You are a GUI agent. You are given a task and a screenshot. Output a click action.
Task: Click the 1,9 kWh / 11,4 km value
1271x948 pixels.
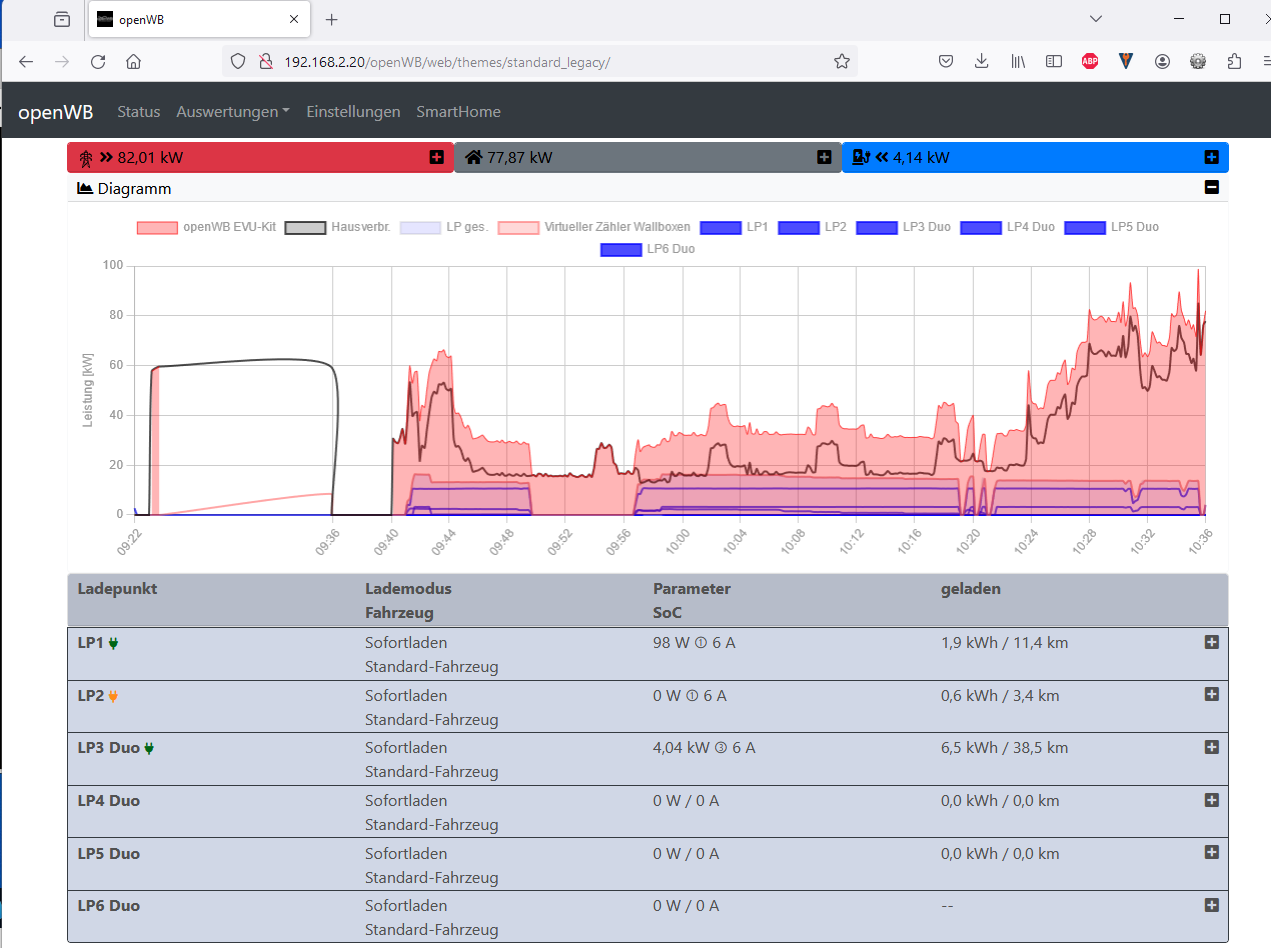1005,642
